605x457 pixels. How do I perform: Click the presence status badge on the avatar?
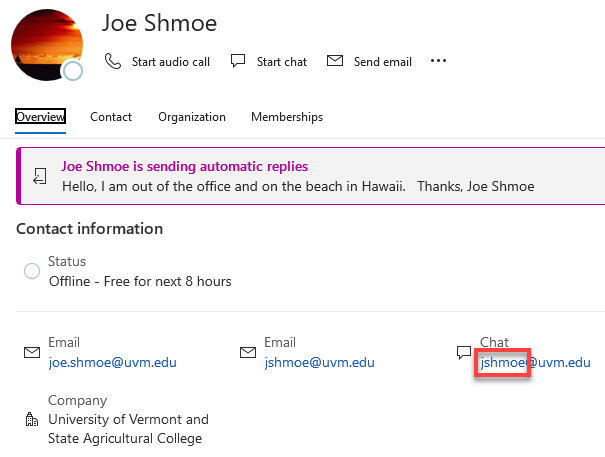pyautogui.click(x=72, y=71)
